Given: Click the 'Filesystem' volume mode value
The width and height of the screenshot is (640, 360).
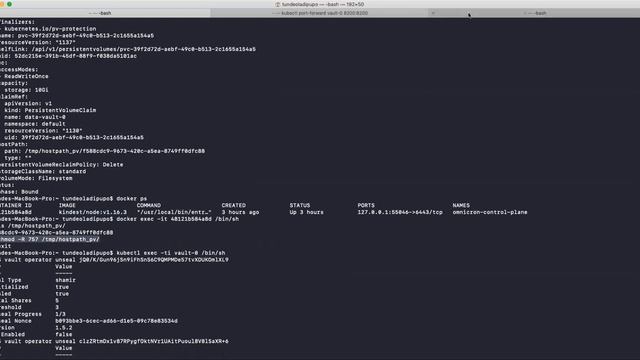Looking at the screenshot, I should pos(55,178).
